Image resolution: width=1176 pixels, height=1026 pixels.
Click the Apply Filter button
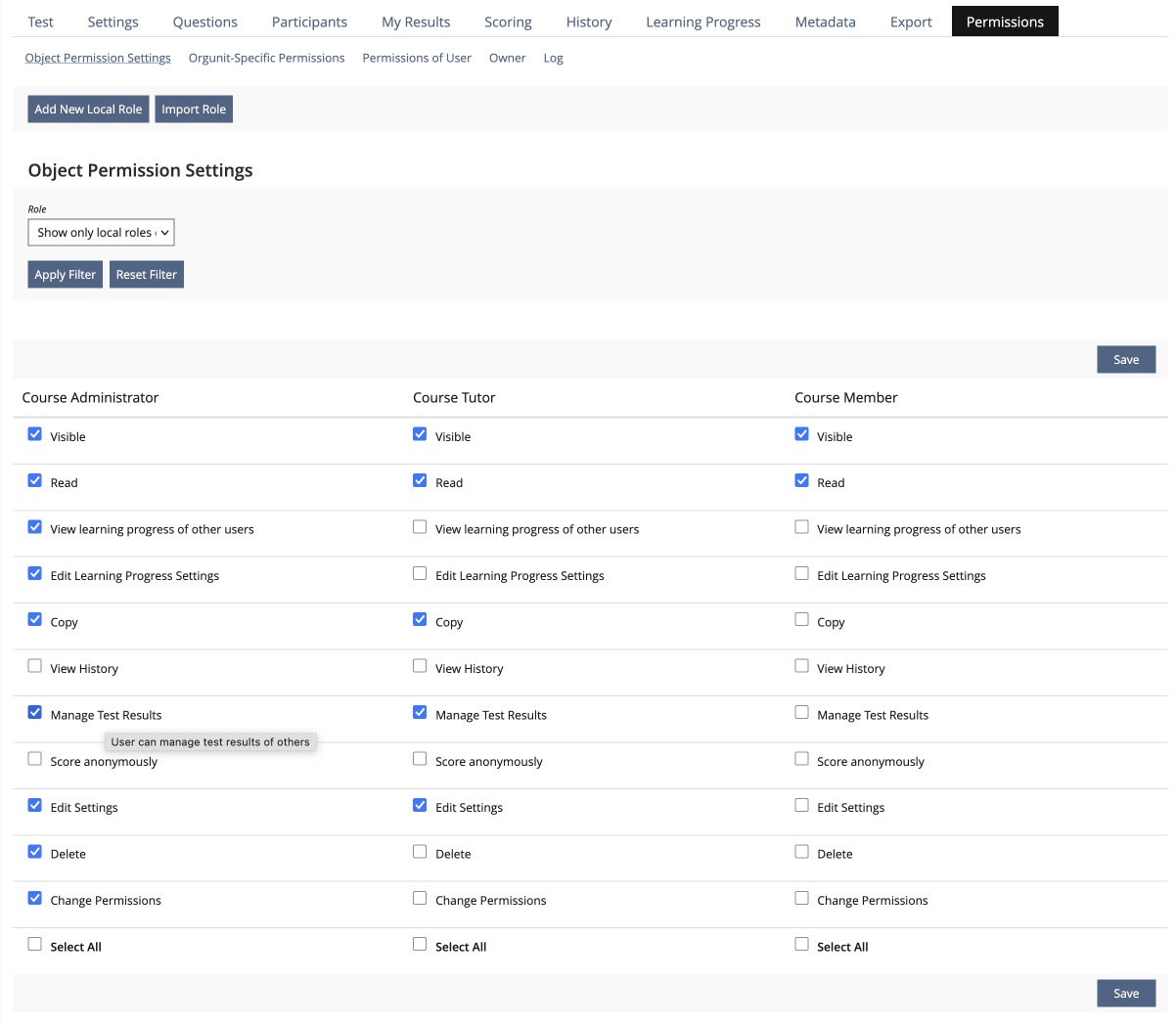pyautogui.click(x=65, y=274)
